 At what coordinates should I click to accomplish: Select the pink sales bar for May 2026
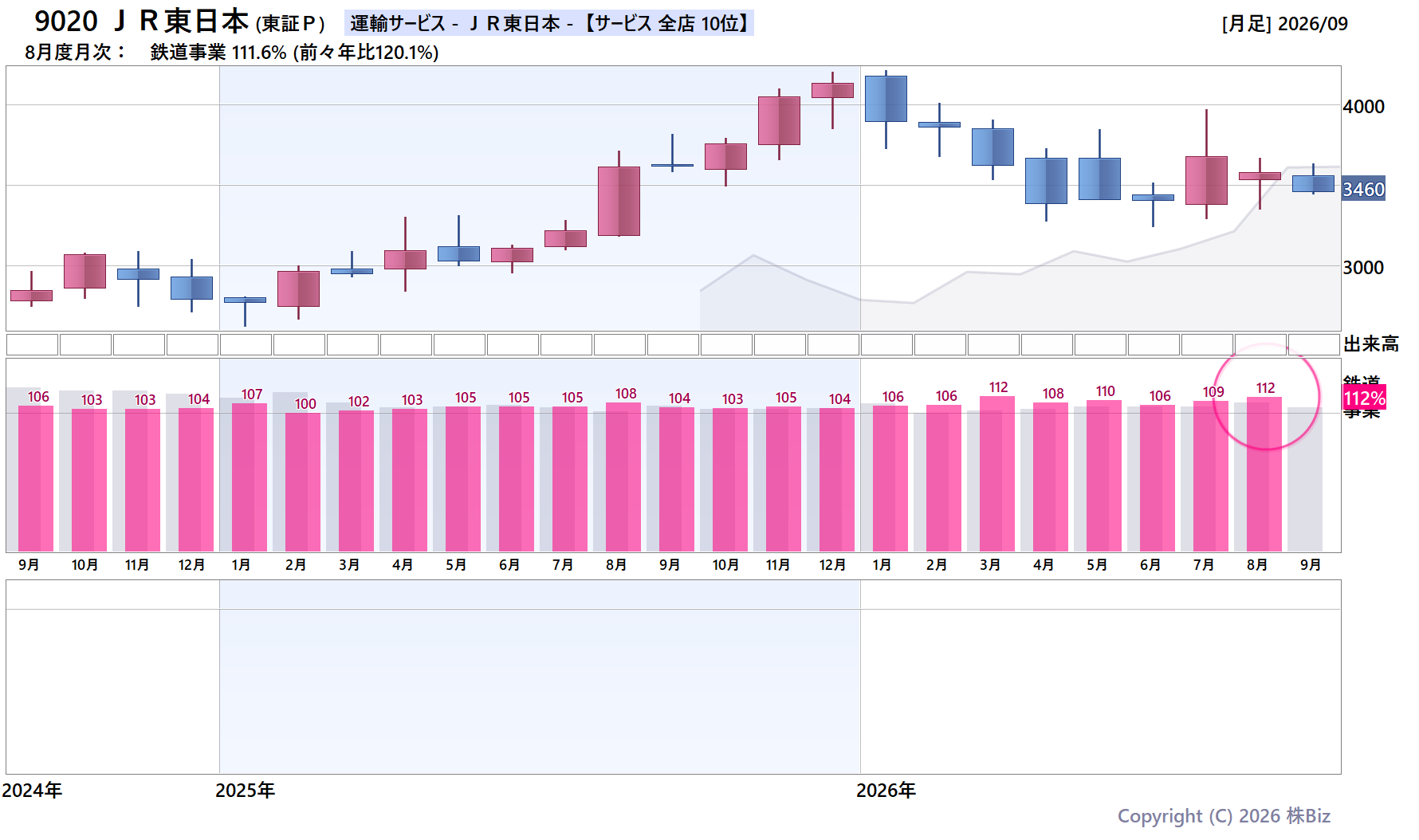click(1104, 476)
